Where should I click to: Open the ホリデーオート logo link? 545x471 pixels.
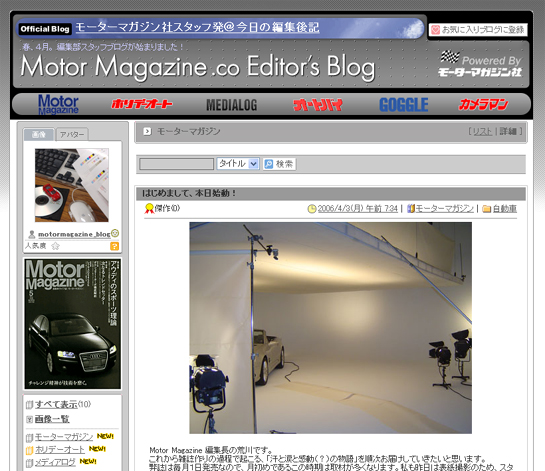tap(142, 104)
